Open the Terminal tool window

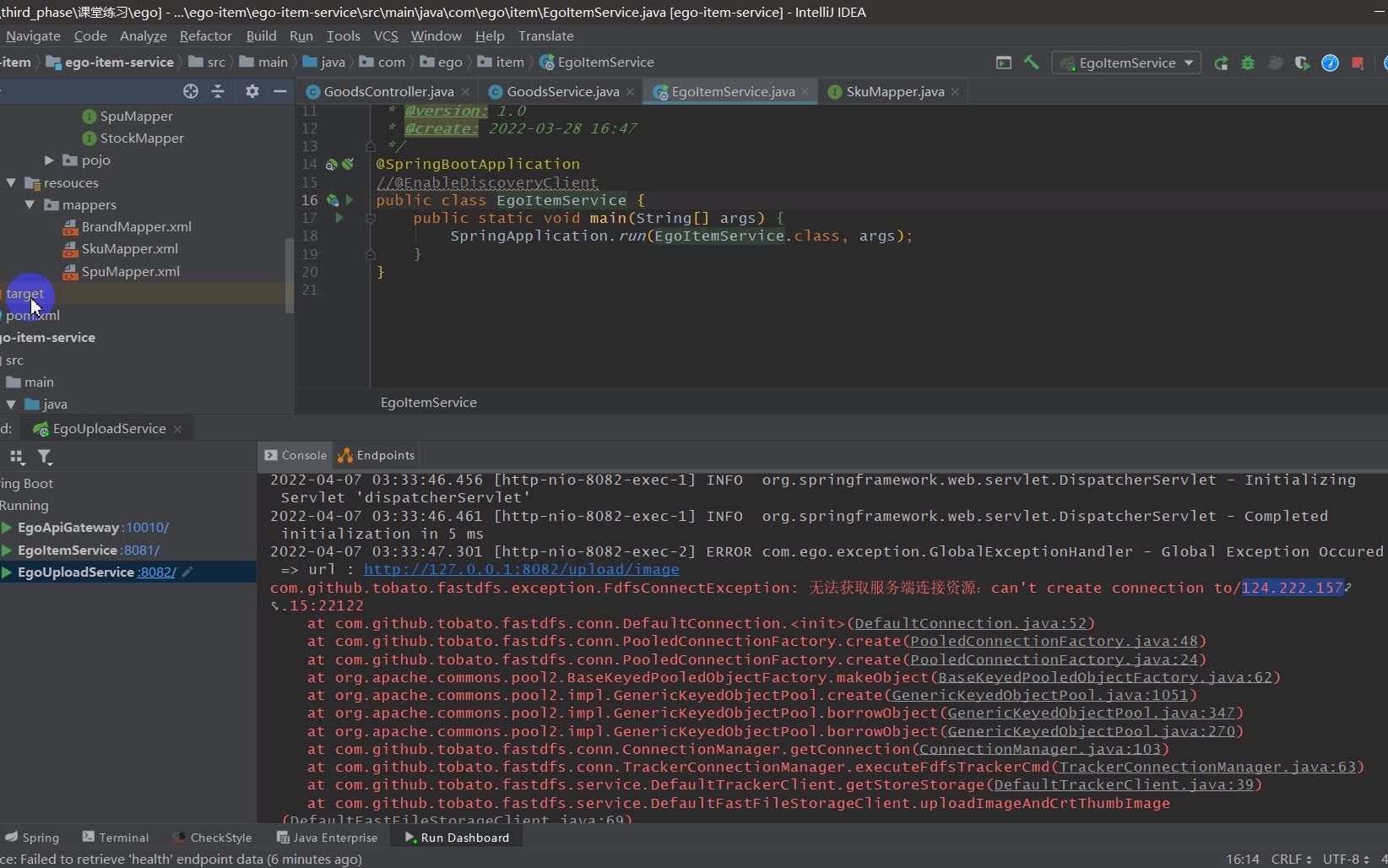pyautogui.click(x=115, y=837)
